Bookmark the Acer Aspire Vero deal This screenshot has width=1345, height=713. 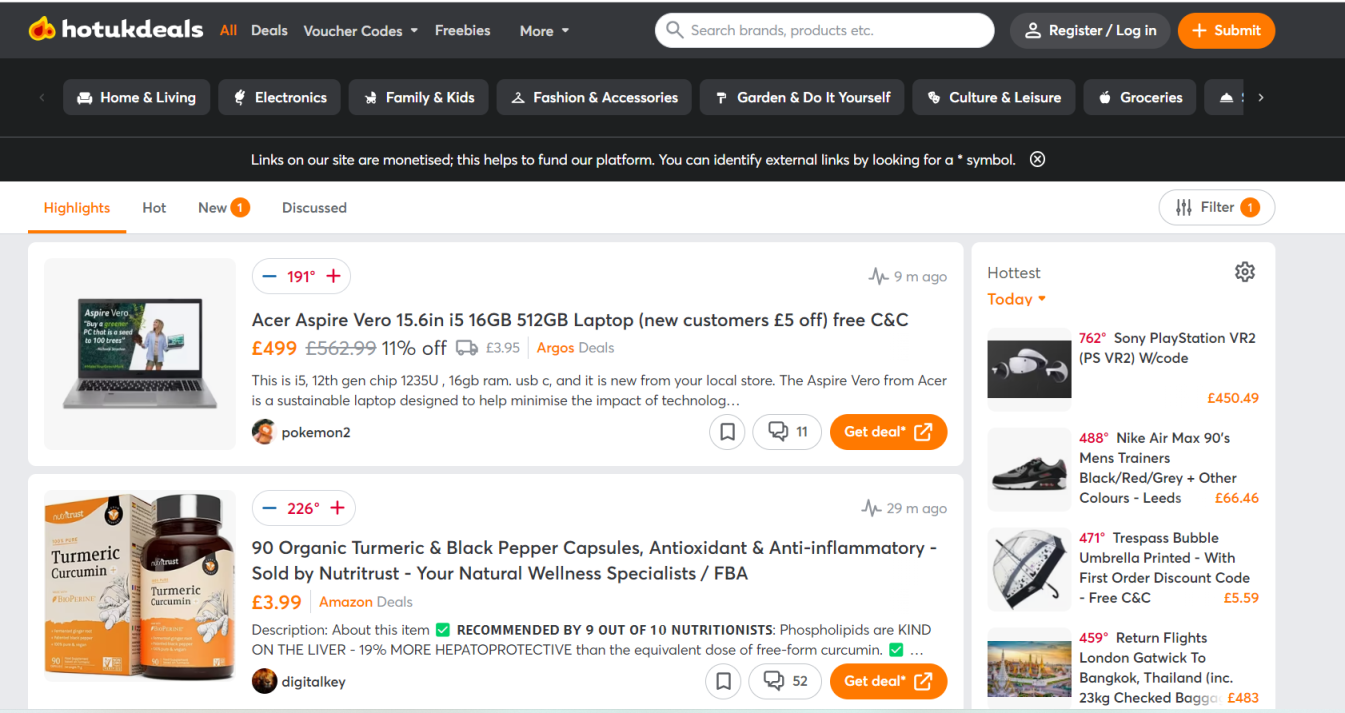click(727, 432)
